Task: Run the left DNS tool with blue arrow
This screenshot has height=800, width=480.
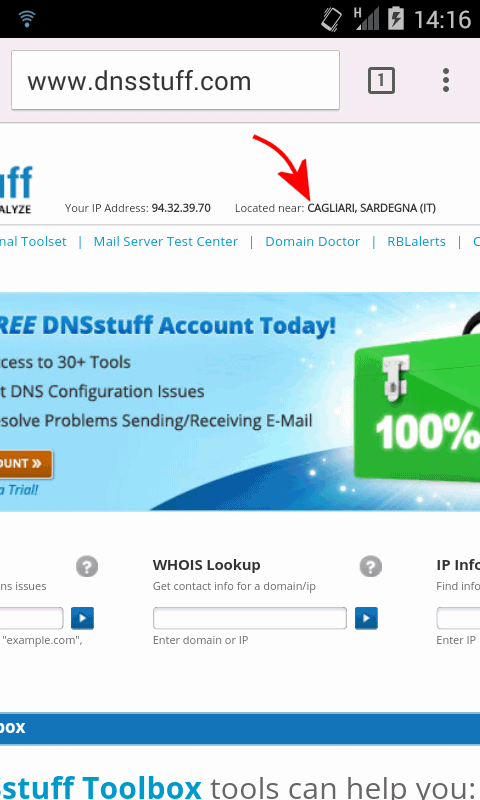Action: (x=82, y=618)
